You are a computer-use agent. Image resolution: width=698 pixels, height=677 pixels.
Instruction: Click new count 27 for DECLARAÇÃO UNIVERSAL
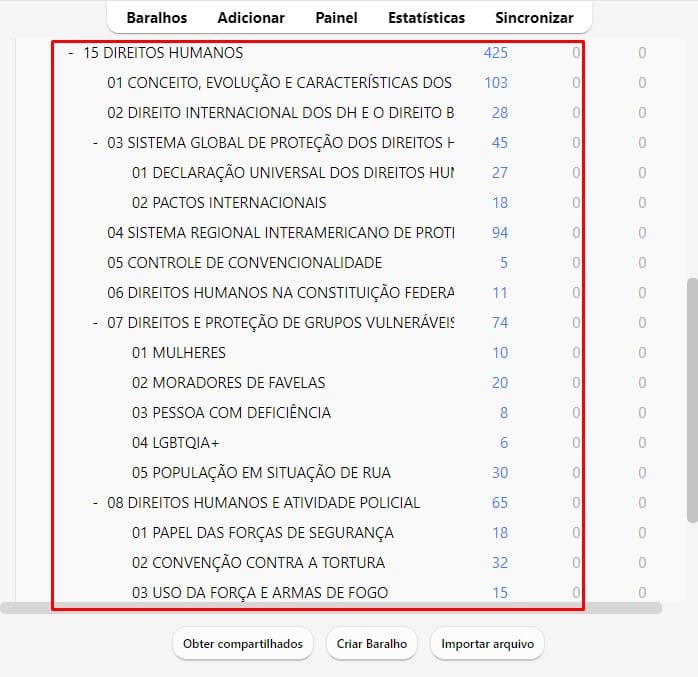(x=499, y=173)
